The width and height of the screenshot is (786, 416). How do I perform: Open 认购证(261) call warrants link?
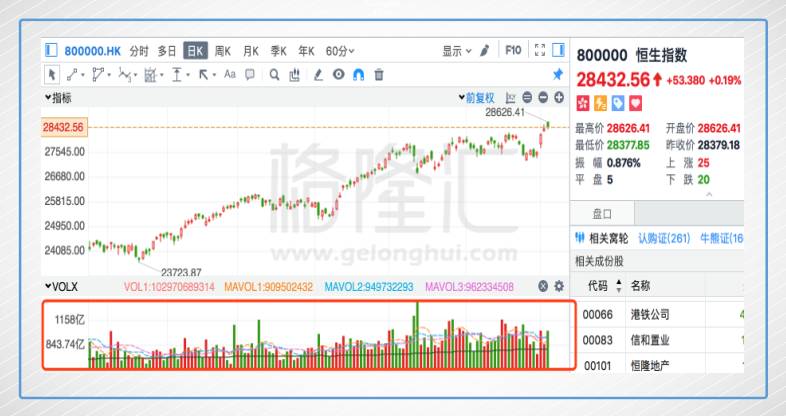click(664, 238)
